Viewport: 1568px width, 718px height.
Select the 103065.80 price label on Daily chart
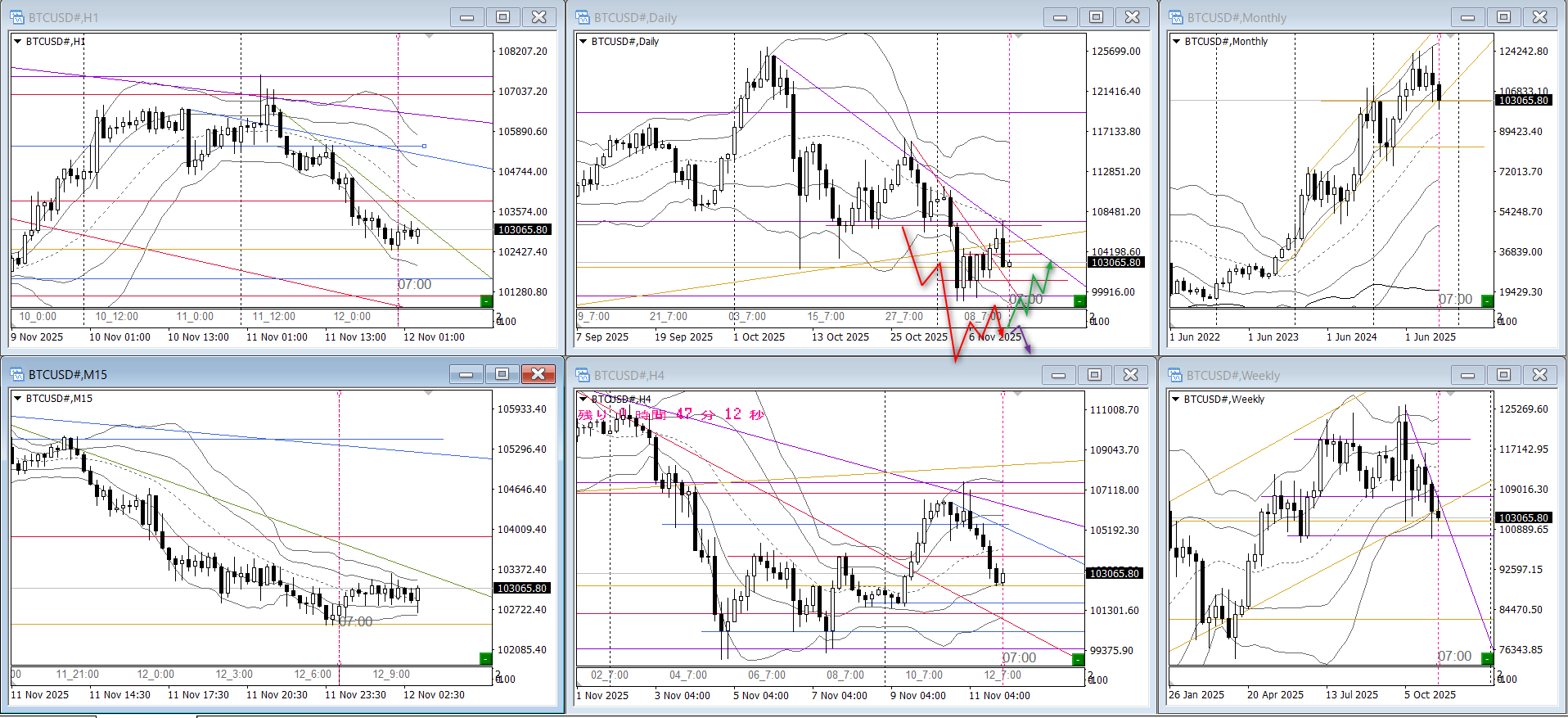[1116, 262]
